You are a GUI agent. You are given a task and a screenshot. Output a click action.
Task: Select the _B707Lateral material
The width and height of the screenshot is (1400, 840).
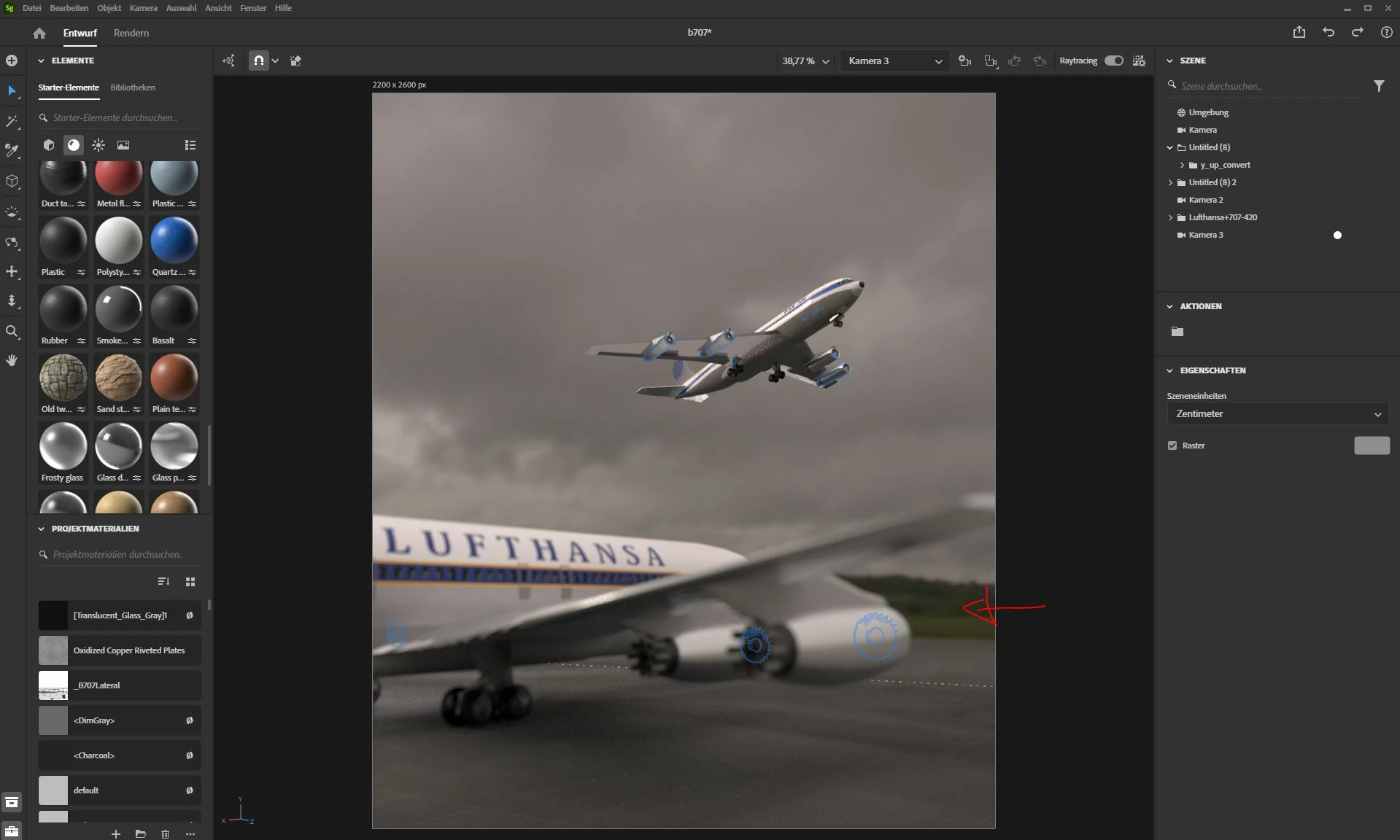(x=120, y=685)
